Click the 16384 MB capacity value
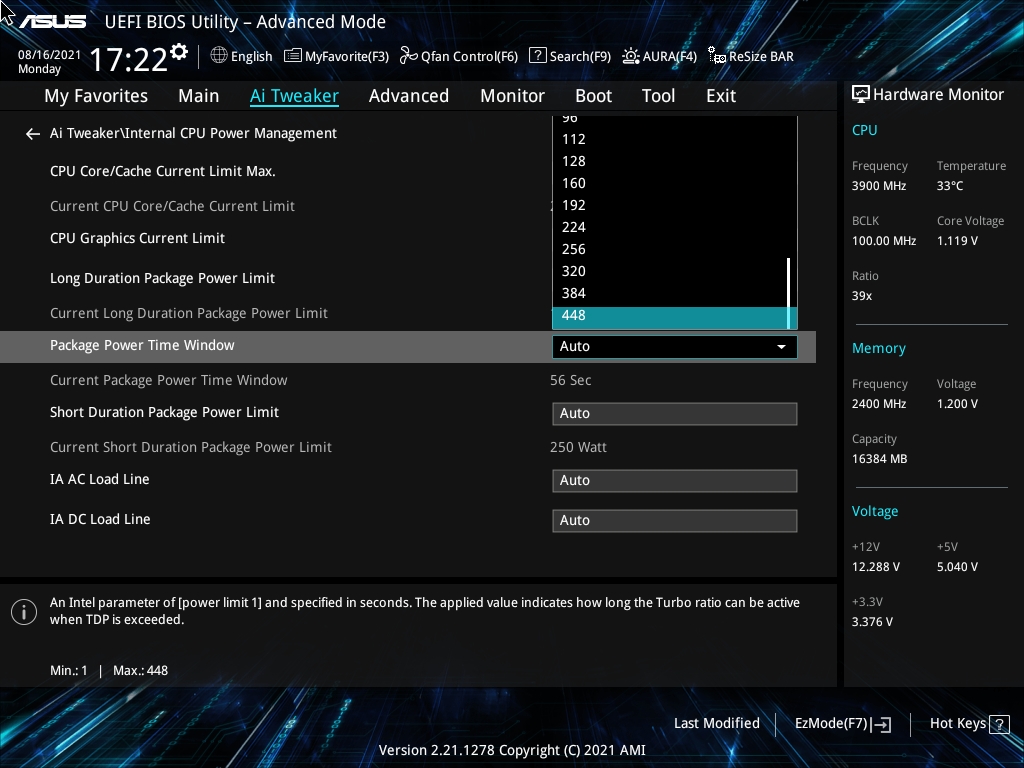 [x=879, y=459]
